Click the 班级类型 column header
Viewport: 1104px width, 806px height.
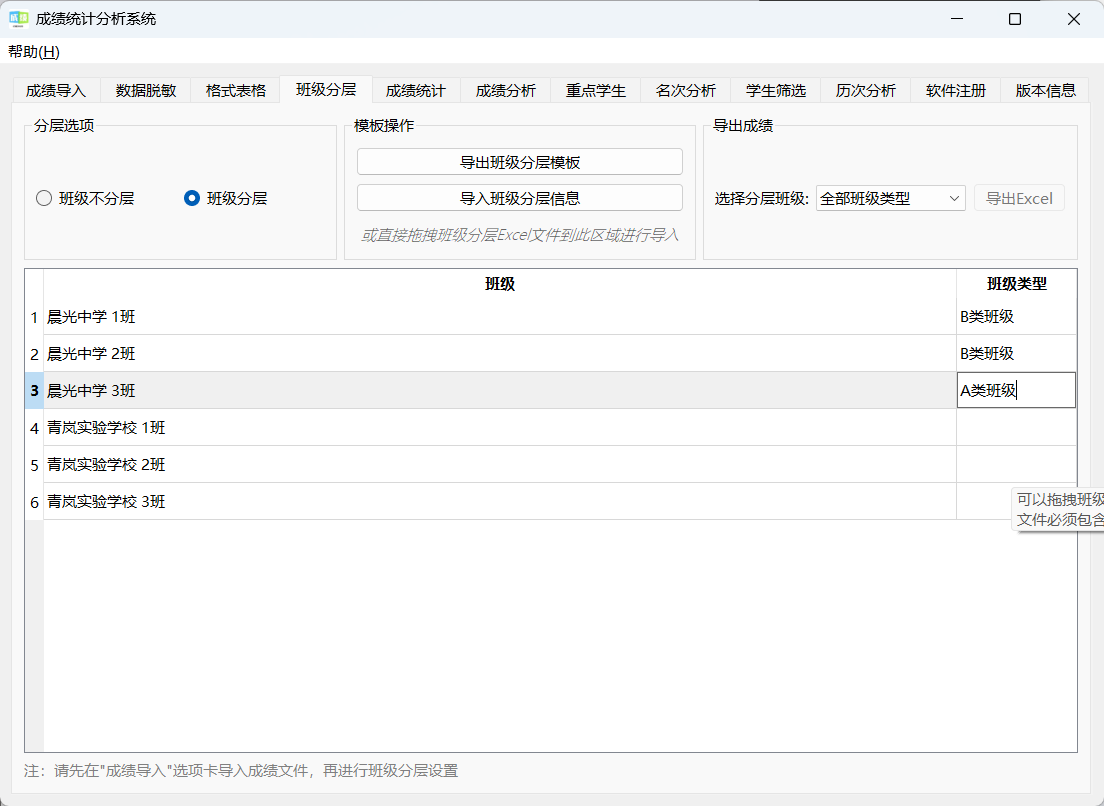pyautogui.click(x=1017, y=284)
